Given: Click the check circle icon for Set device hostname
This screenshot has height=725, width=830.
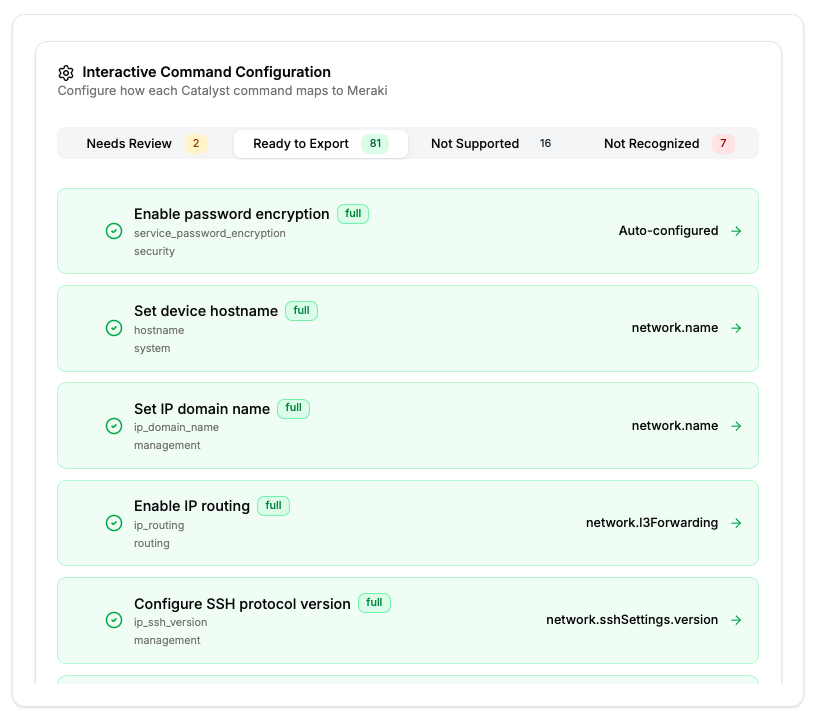Looking at the screenshot, I should (114, 328).
